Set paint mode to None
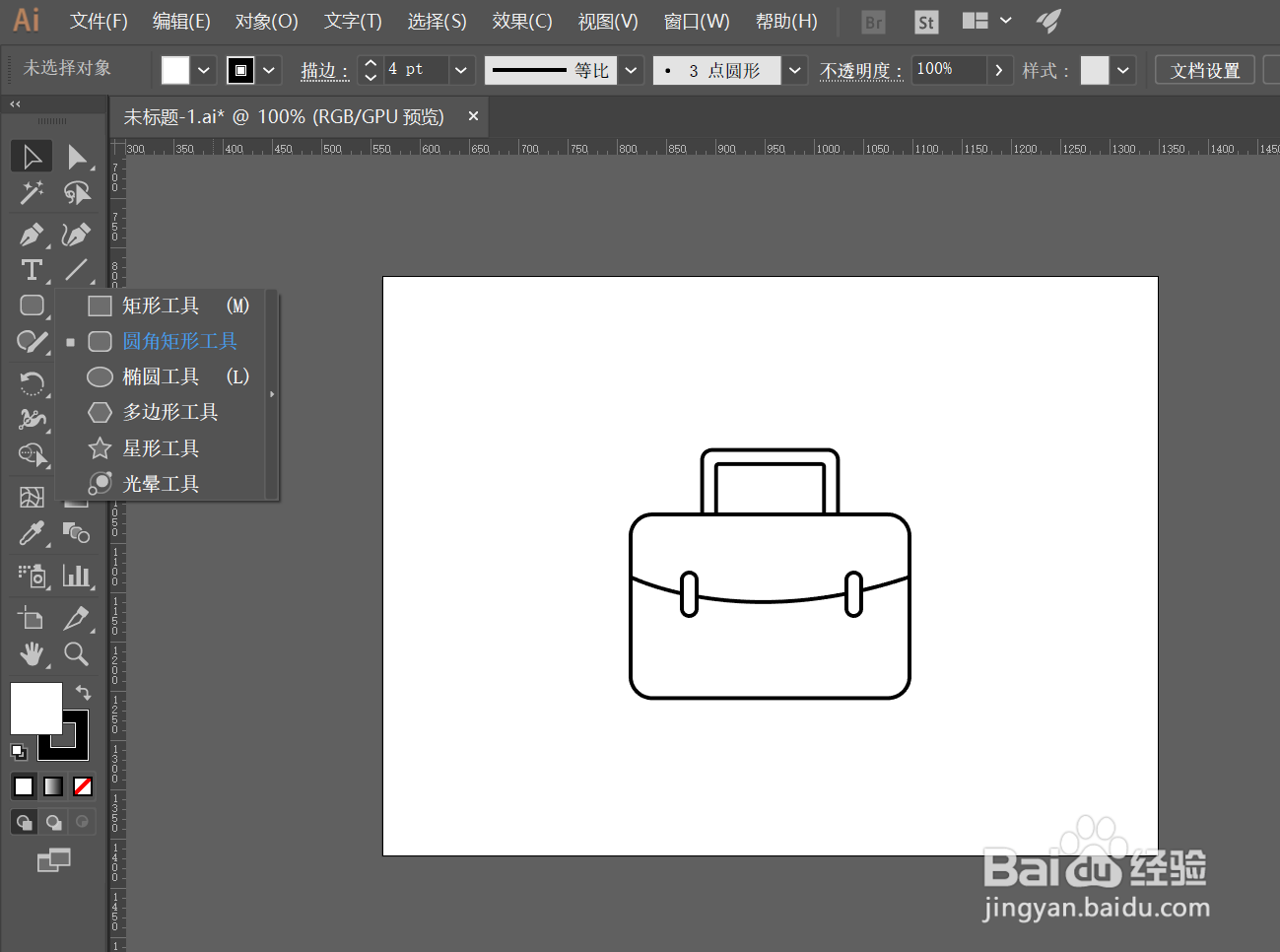 tap(83, 786)
